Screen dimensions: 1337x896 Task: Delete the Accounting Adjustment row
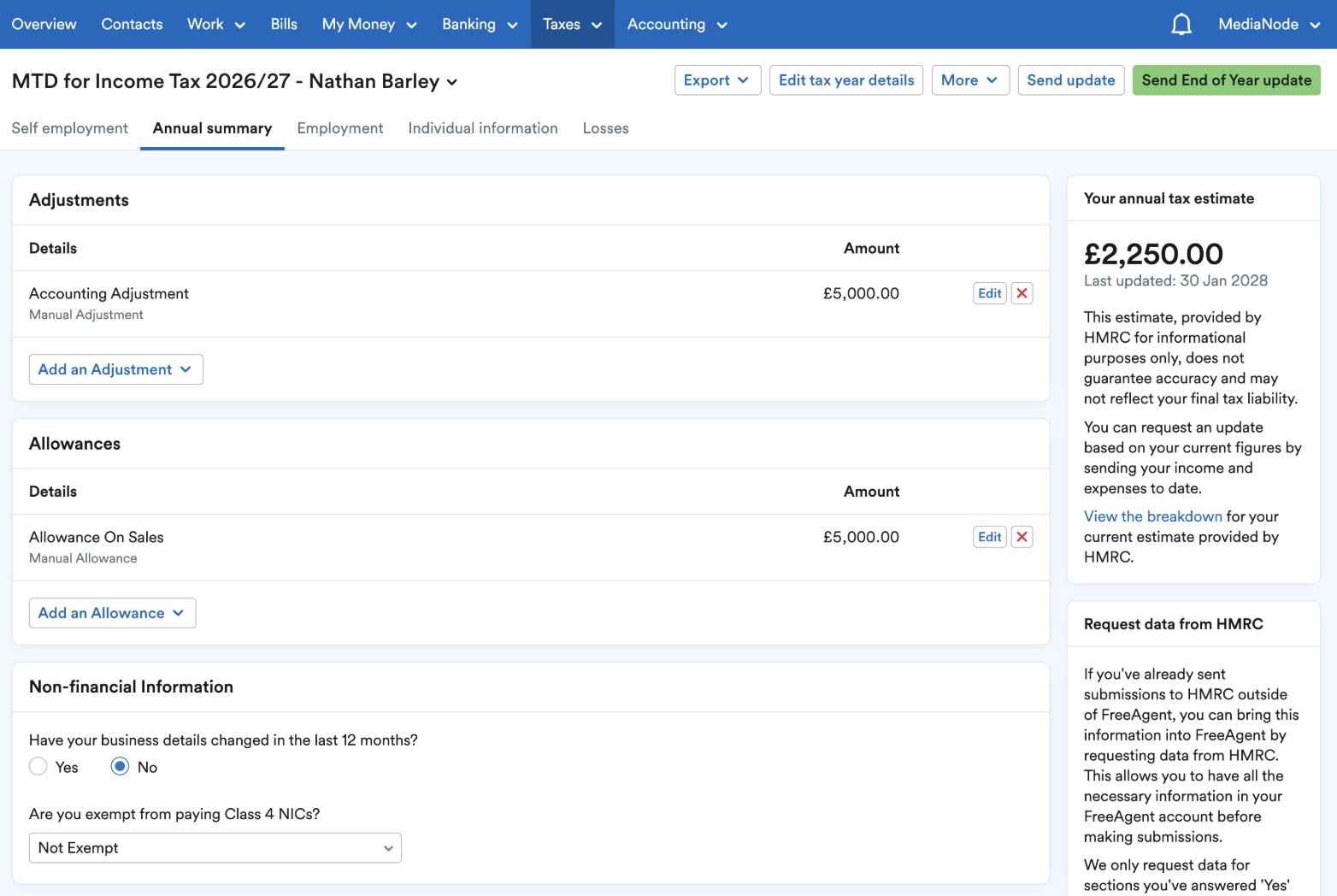coord(1022,293)
